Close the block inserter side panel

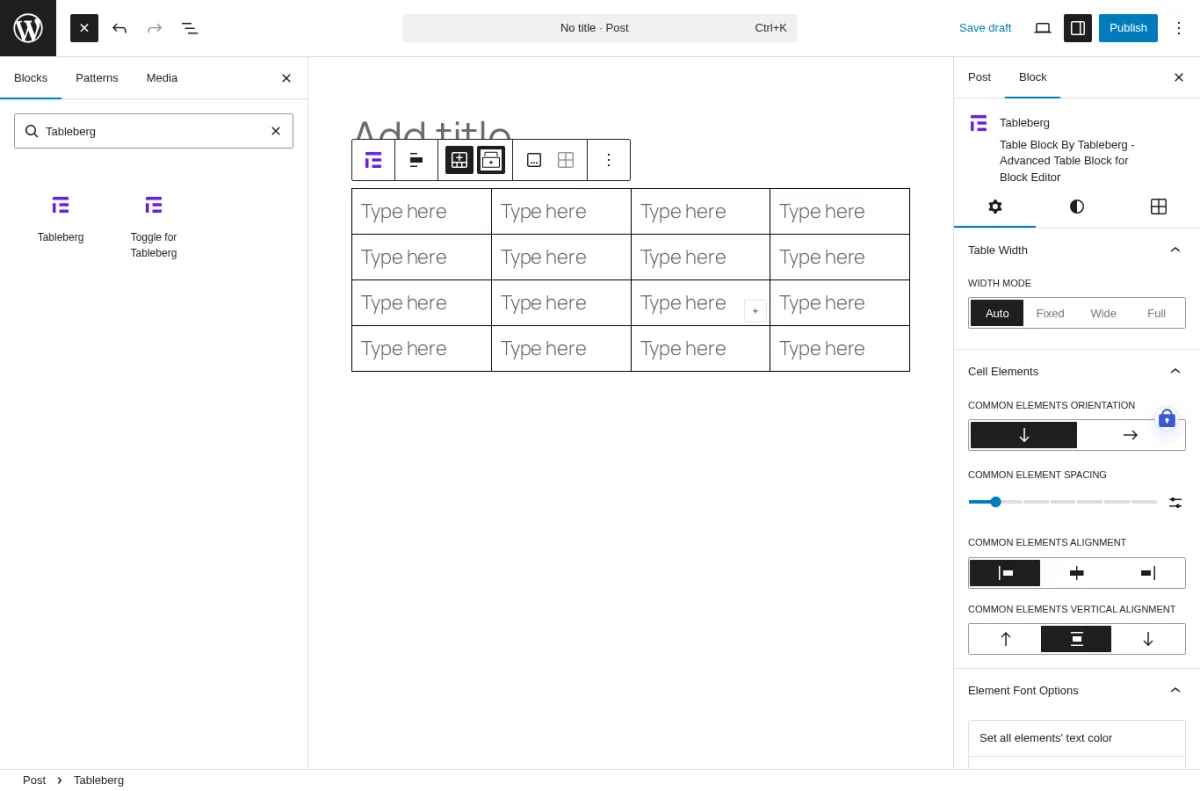[x=286, y=78]
